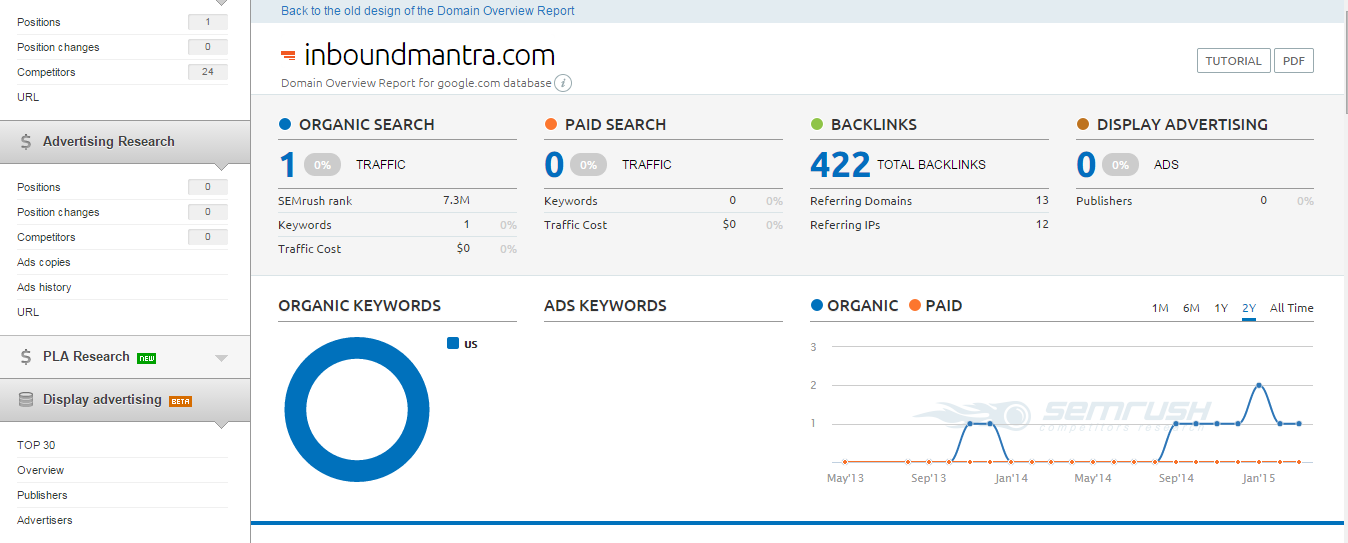
Task: Click the orange dot beside PAID SEARCH heading
Action: click(x=551, y=125)
